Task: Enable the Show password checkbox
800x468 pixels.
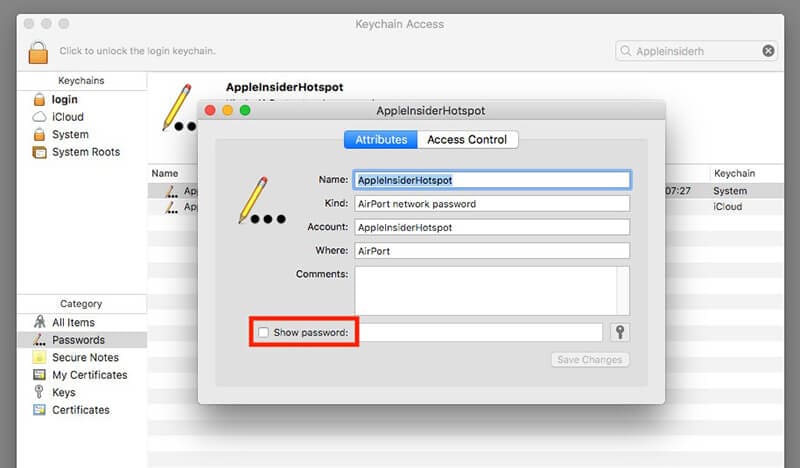Action: coord(263,332)
